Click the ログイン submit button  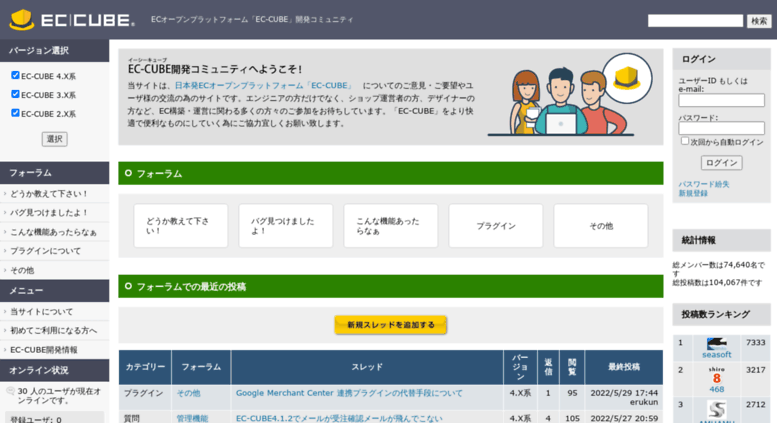point(722,162)
